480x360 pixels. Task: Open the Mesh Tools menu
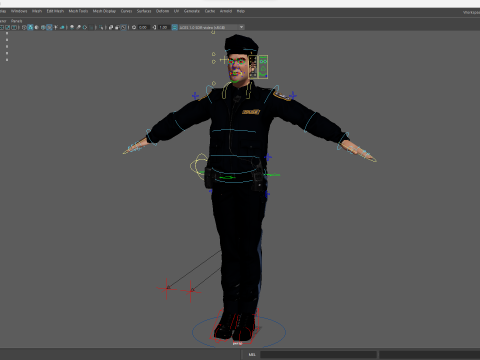(x=78, y=11)
